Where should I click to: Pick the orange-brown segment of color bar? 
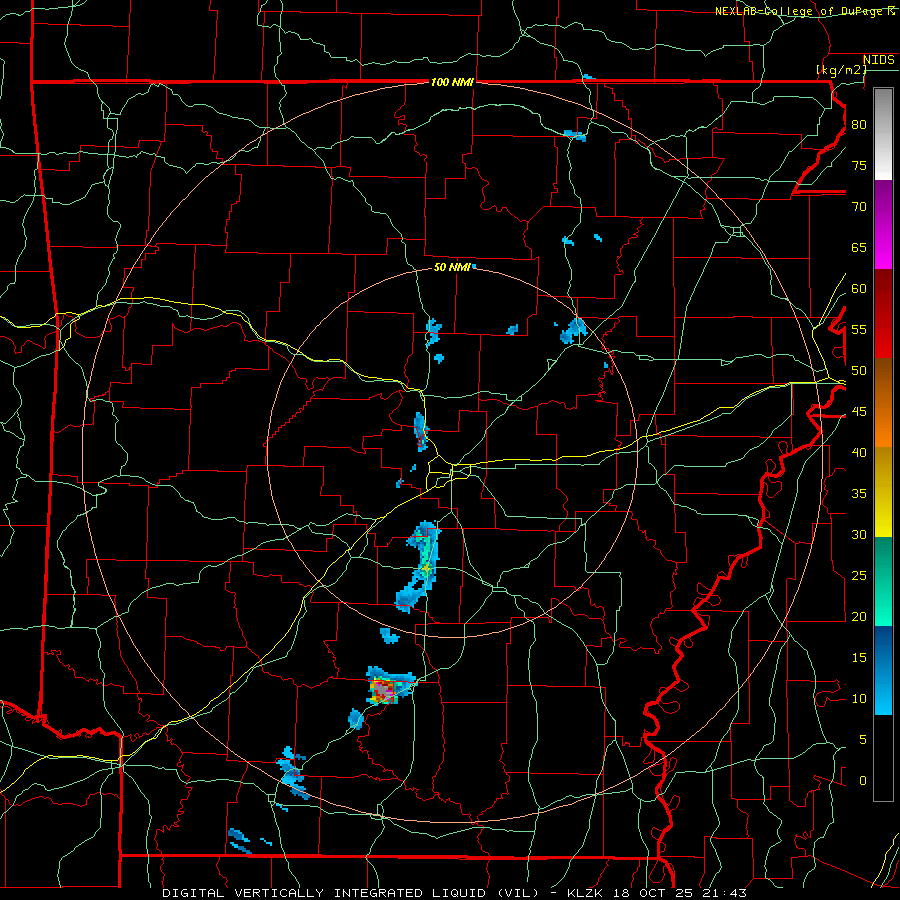[x=883, y=403]
